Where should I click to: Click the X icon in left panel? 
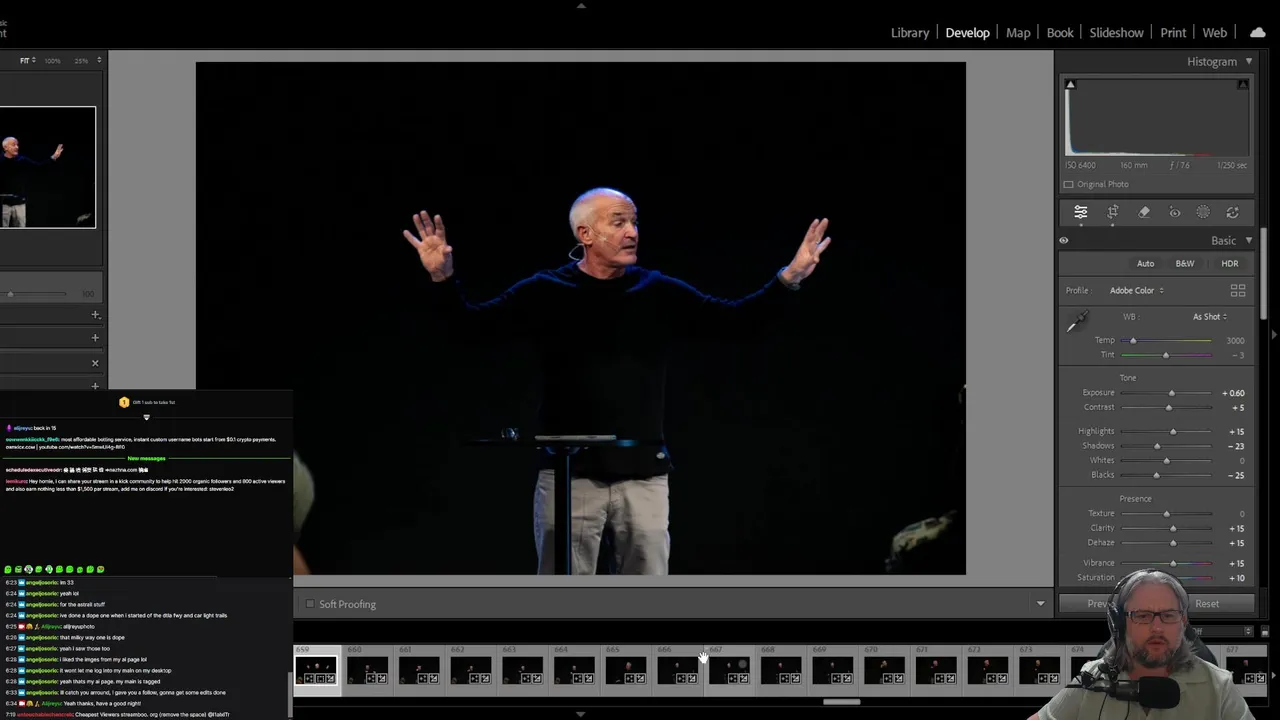point(95,363)
